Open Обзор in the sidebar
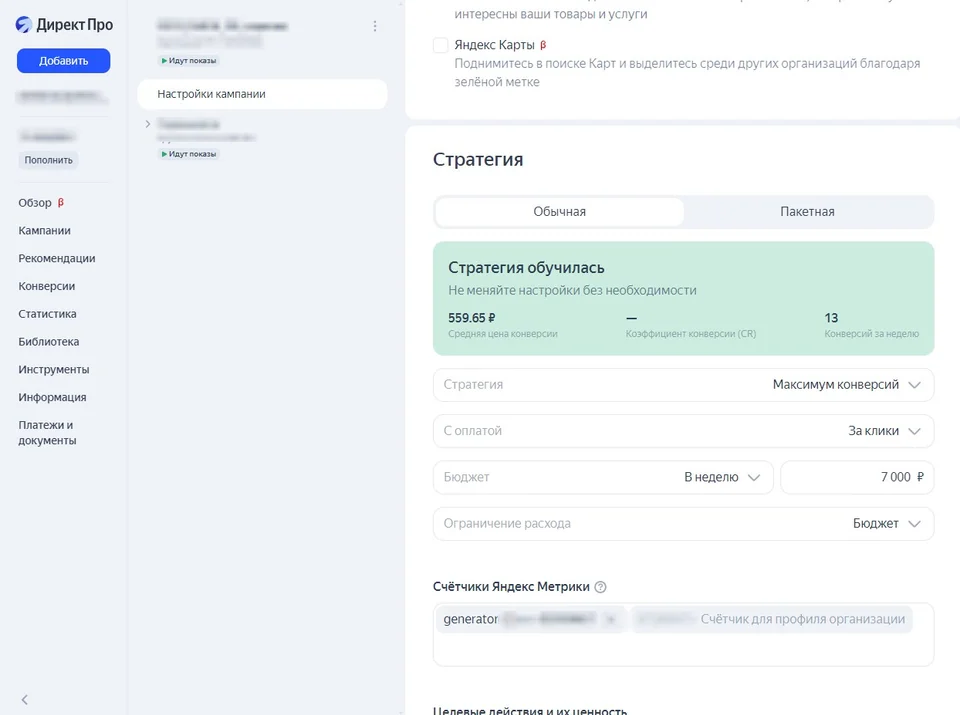 point(35,203)
